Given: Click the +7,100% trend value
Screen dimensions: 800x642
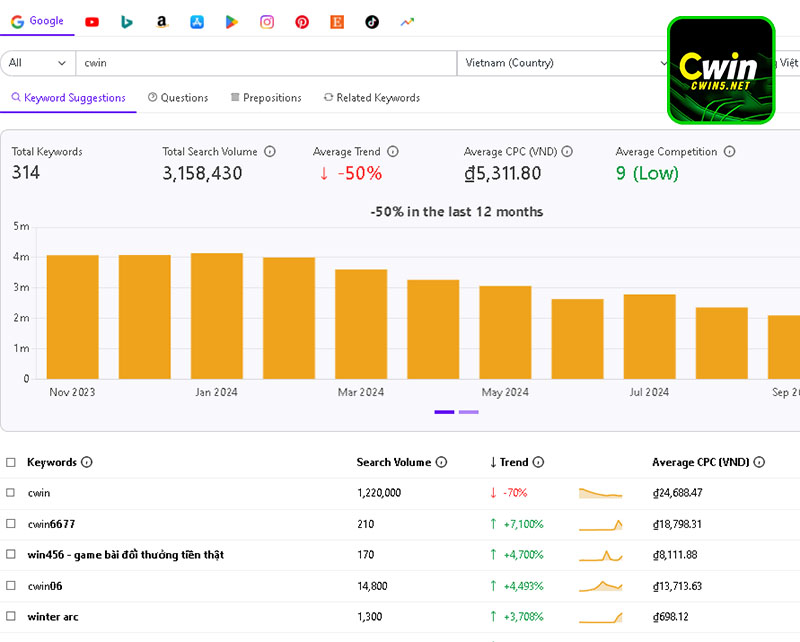Looking at the screenshot, I should (x=523, y=524).
